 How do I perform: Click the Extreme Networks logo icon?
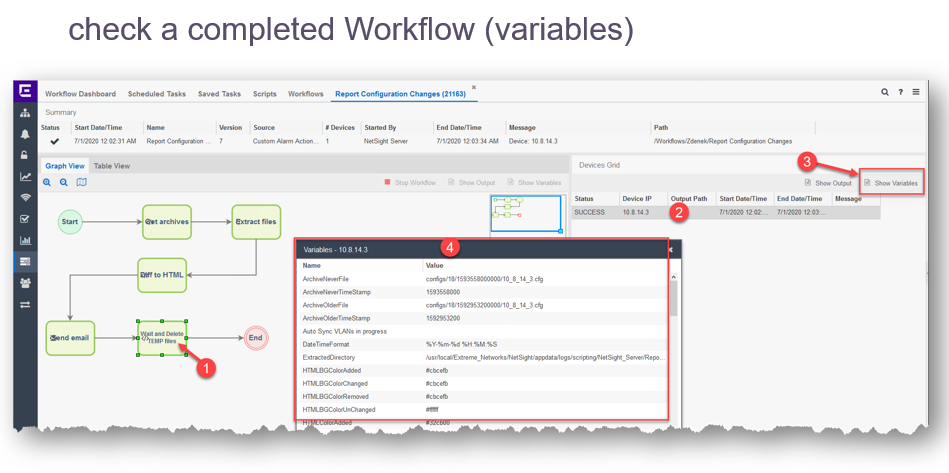(x=25, y=92)
